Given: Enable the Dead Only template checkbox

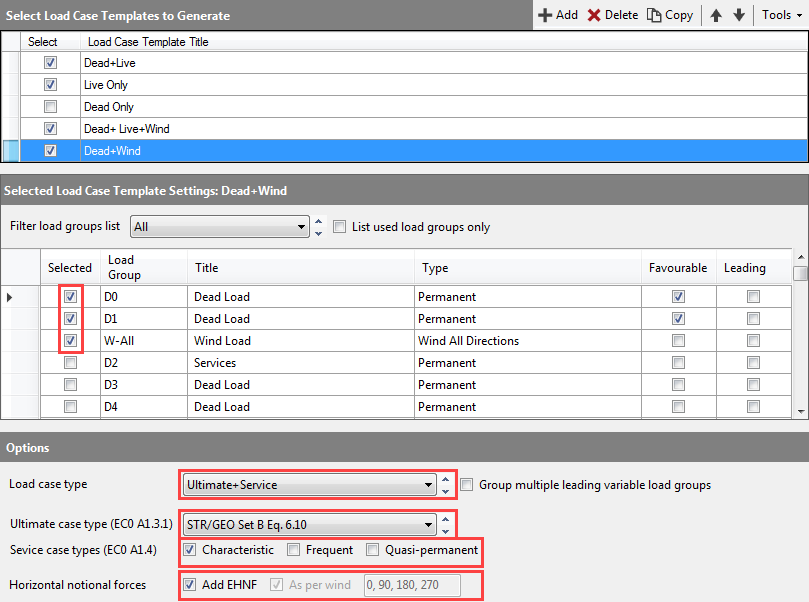Looking at the screenshot, I should (51, 107).
